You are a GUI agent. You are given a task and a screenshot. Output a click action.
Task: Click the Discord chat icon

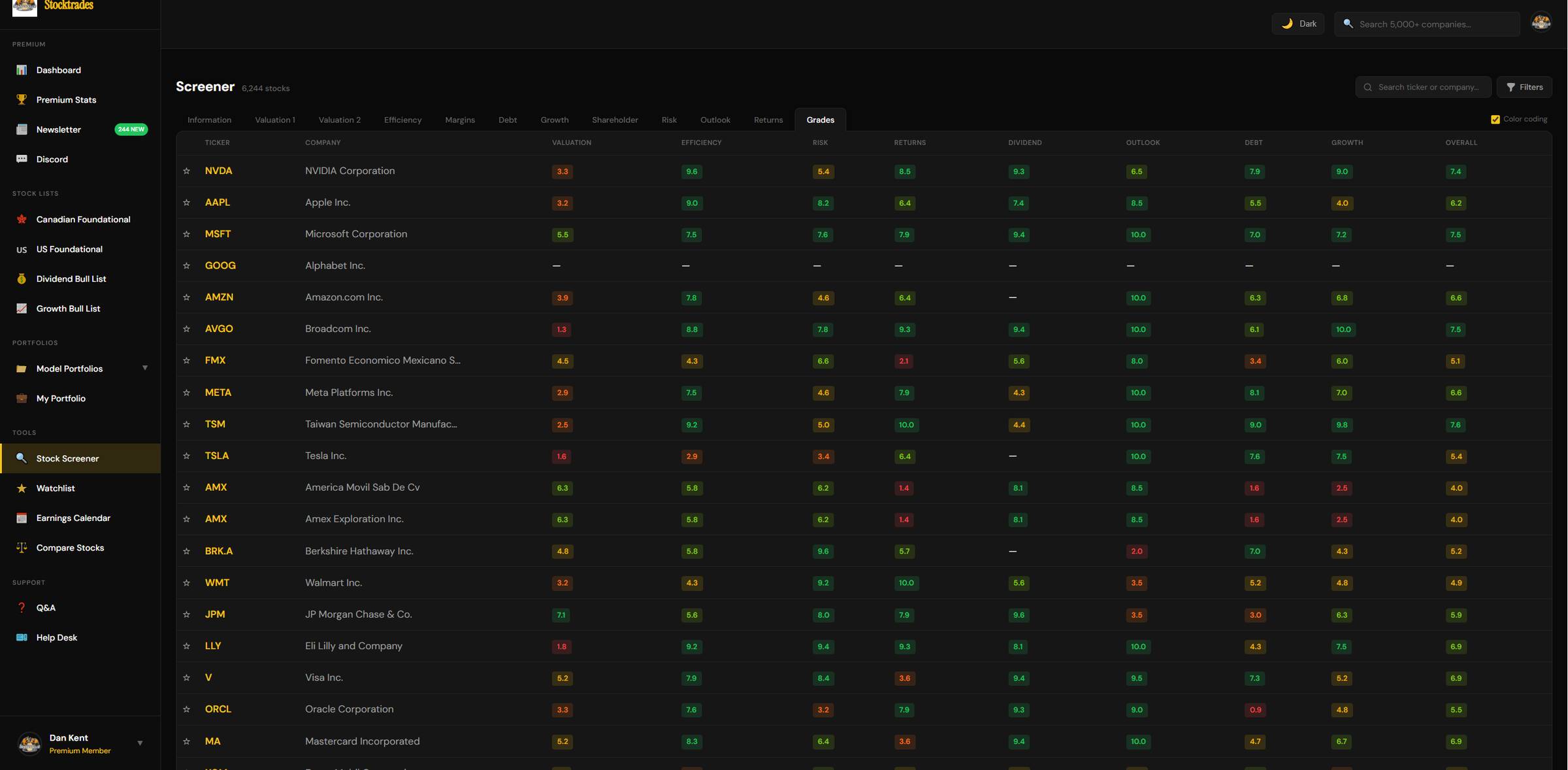coord(22,159)
